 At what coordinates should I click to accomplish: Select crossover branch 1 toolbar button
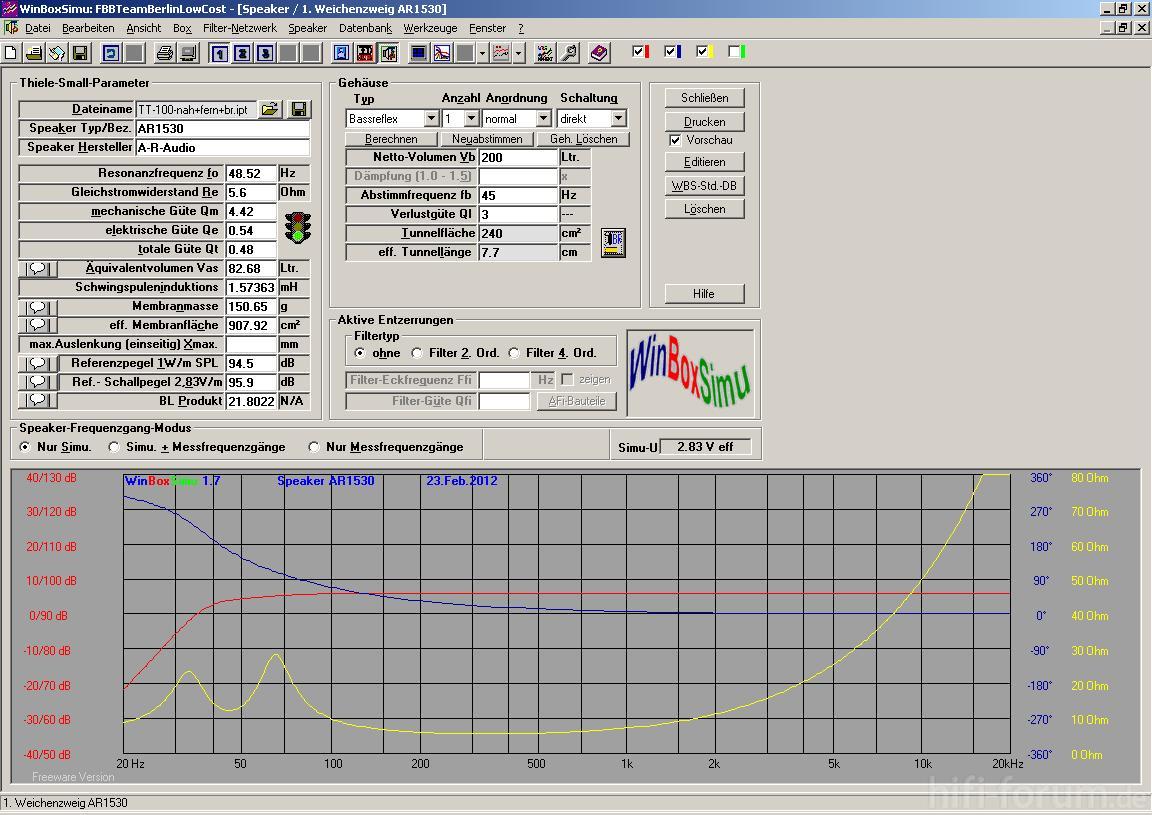(x=219, y=53)
